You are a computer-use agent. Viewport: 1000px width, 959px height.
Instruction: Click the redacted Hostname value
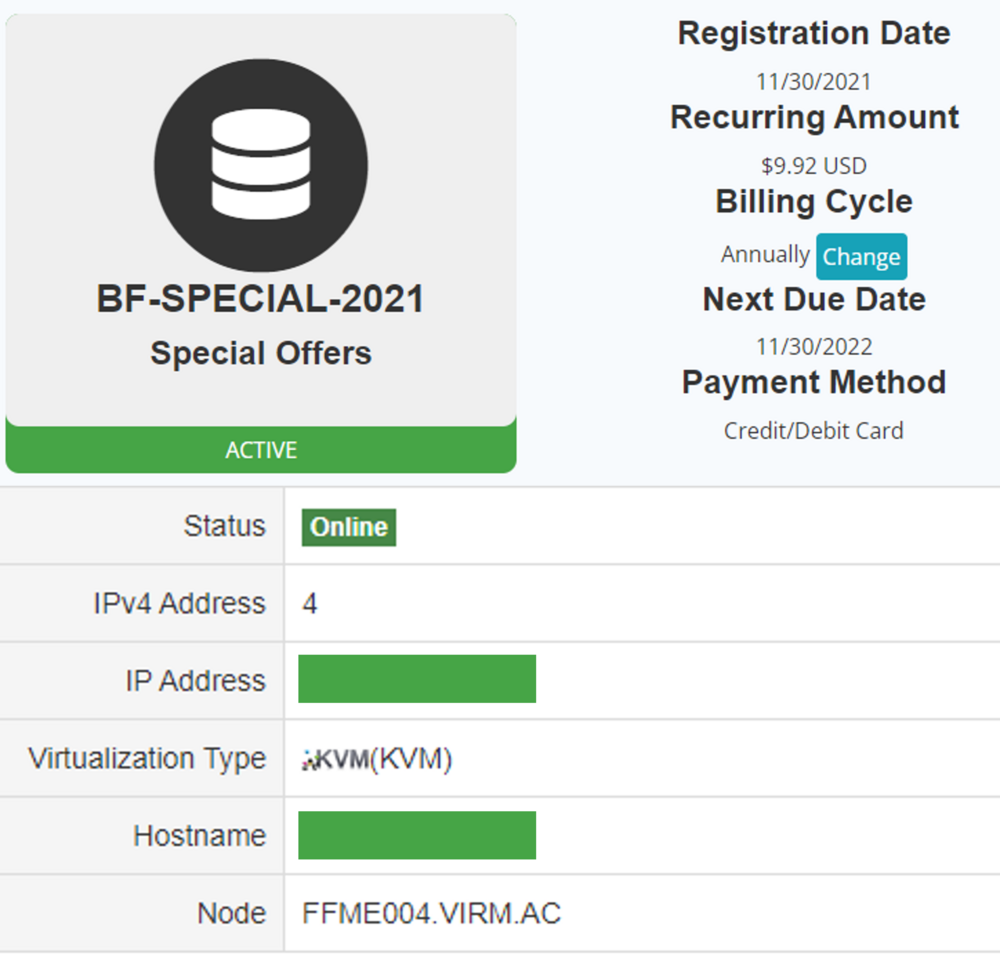tap(417, 835)
